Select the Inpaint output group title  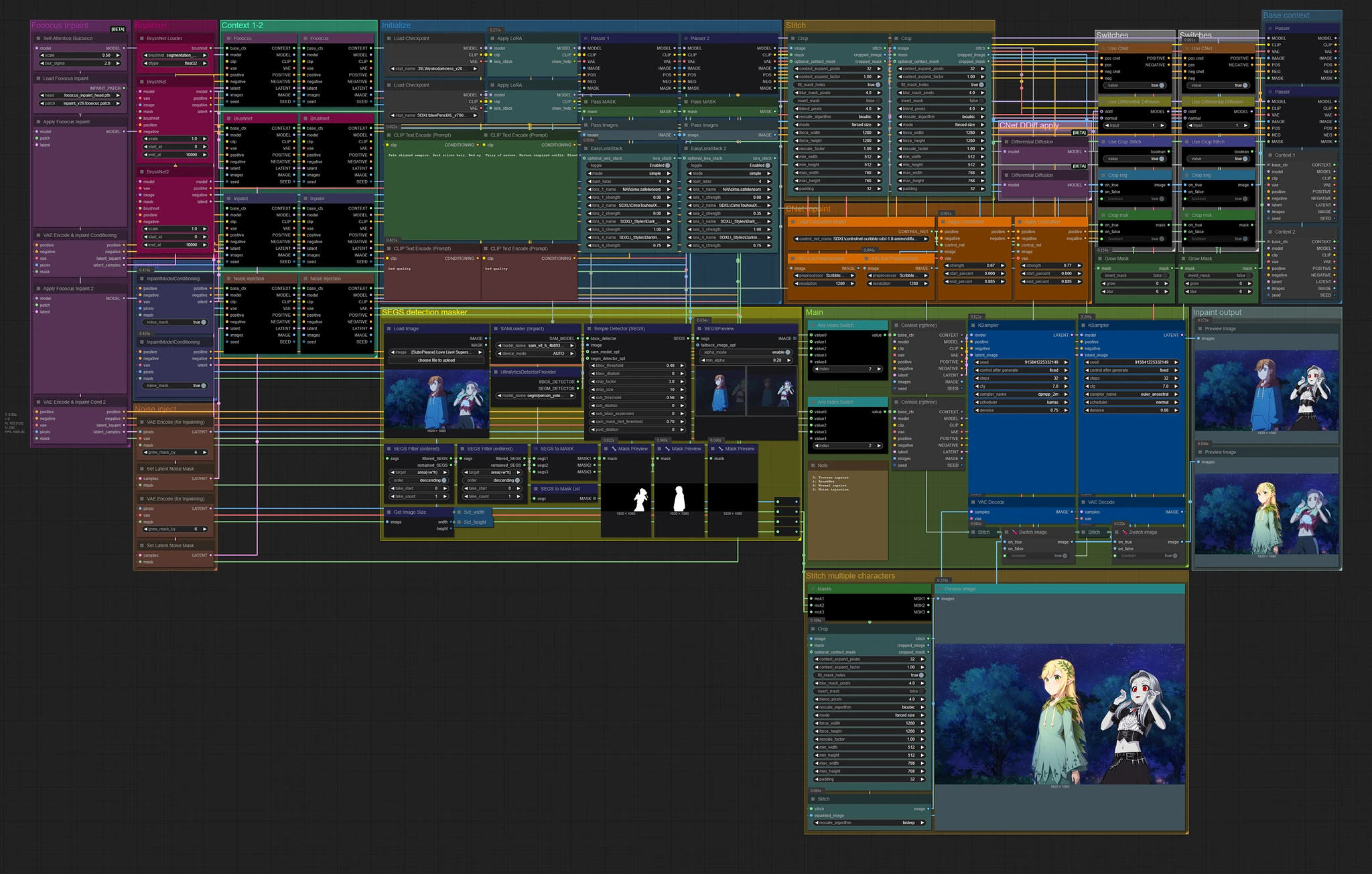[1217, 312]
